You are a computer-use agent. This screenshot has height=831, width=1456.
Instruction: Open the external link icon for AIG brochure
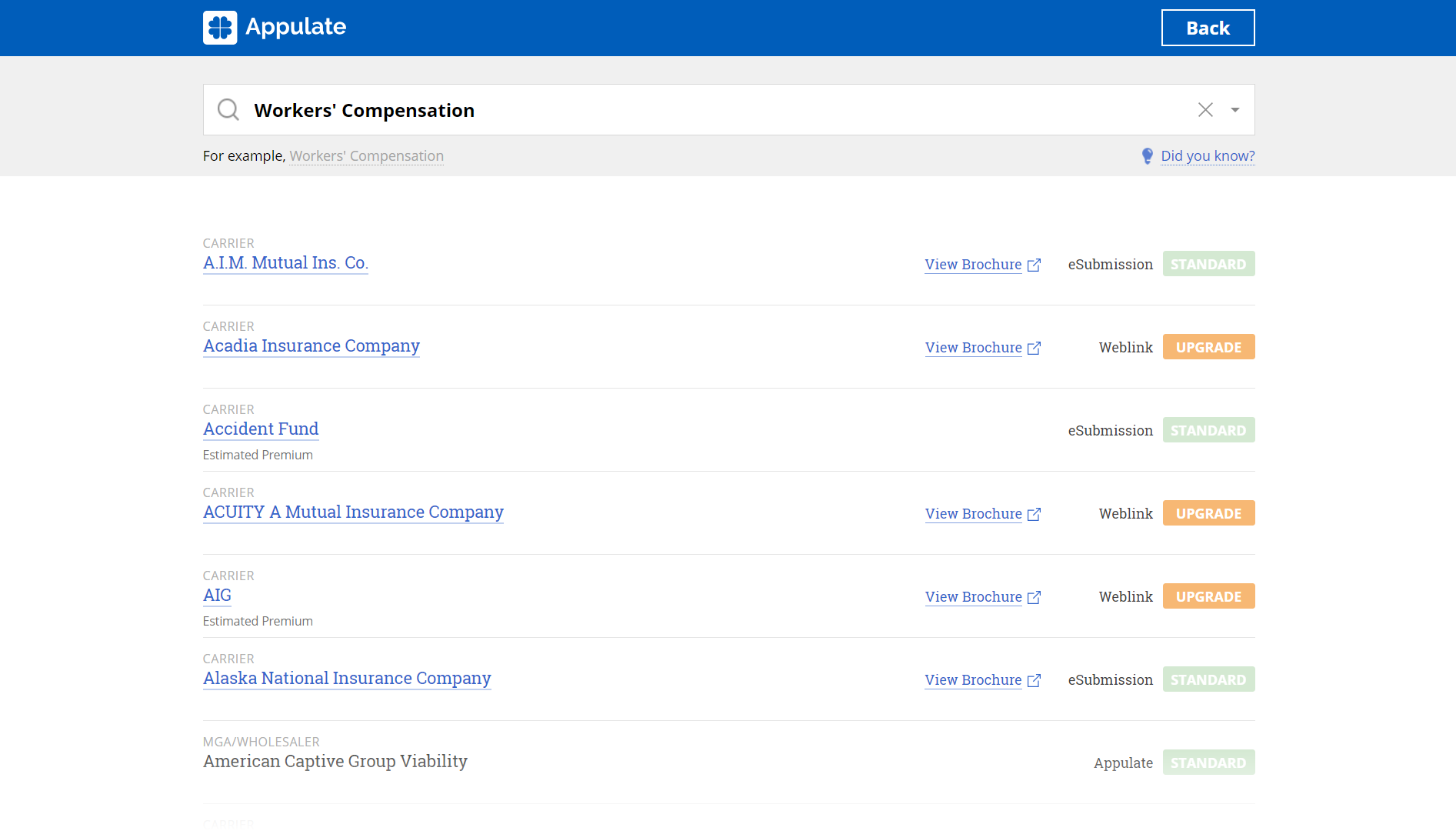click(1035, 597)
